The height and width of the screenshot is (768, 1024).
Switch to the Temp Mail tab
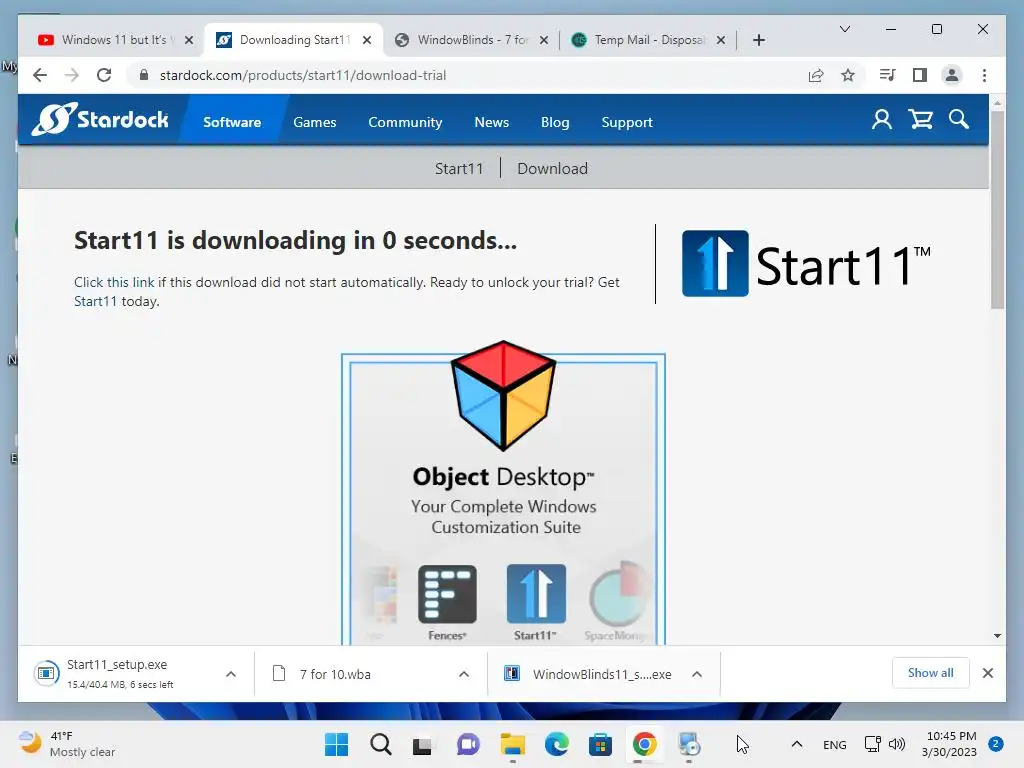tap(647, 40)
